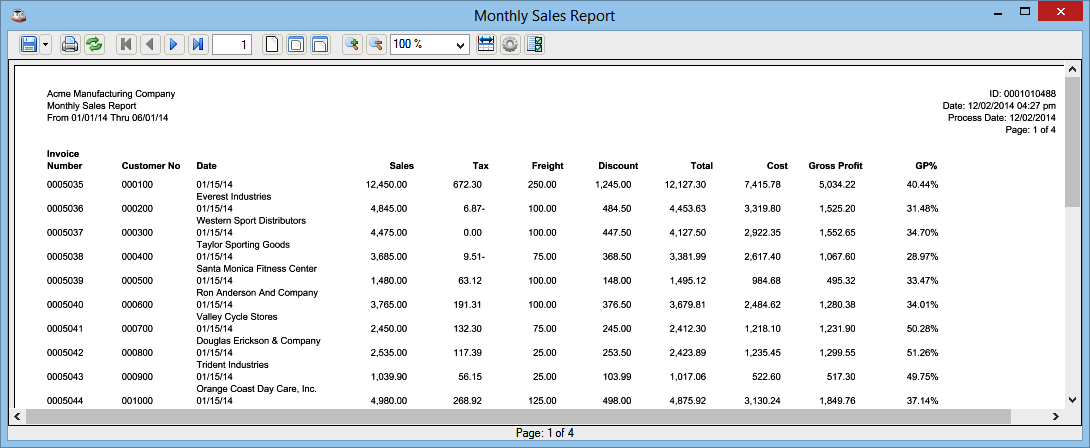Advance to the next page
The image size is (1090, 448).
[174, 44]
